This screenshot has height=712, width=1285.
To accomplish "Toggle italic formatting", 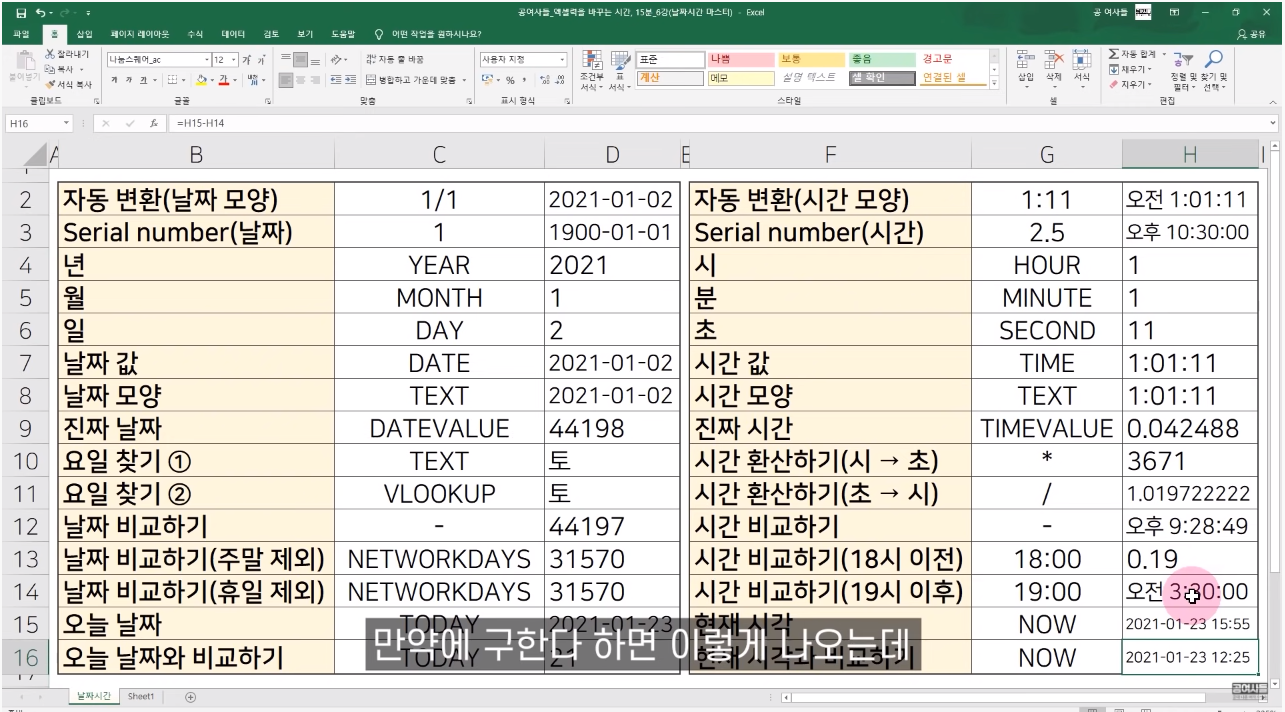I will tap(128, 80).
